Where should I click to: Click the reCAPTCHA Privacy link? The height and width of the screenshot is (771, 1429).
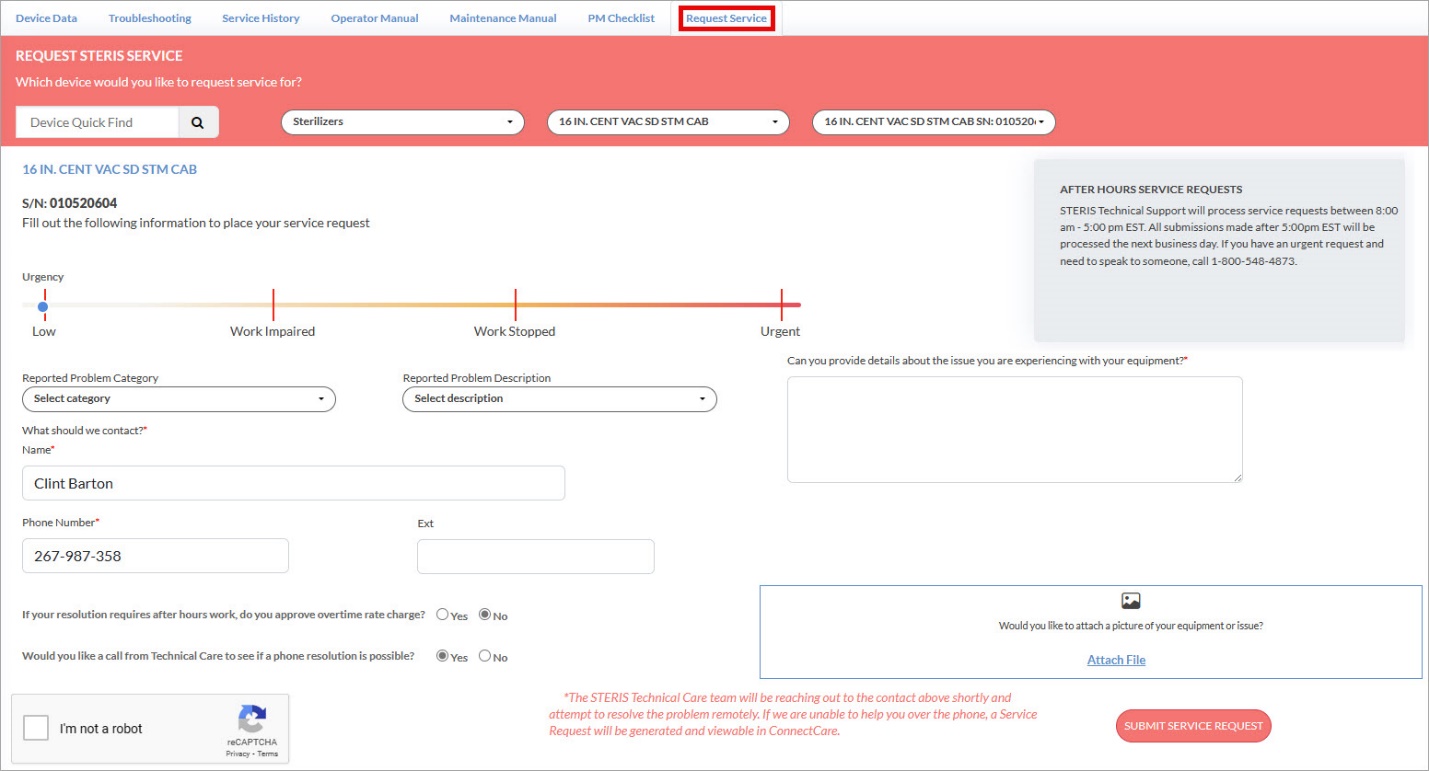pyautogui.click(x=238, y=754)
